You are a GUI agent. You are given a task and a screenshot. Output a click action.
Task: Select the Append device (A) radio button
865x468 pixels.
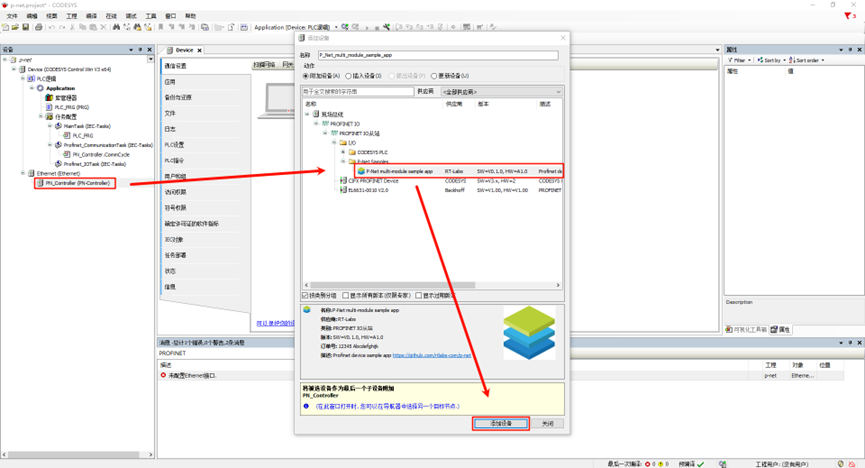pyautogui.click(x=306, y=76)
